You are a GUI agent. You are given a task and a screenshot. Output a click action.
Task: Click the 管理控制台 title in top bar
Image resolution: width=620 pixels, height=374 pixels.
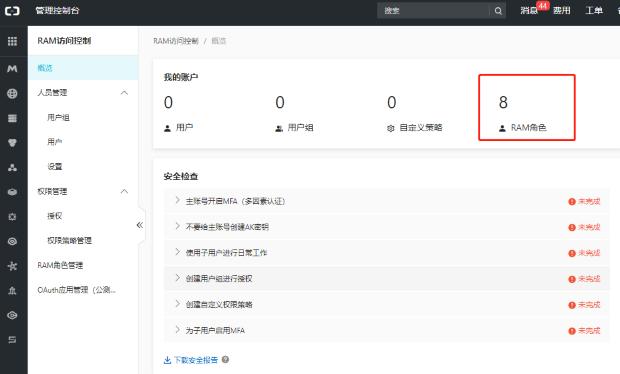[57, 11]
